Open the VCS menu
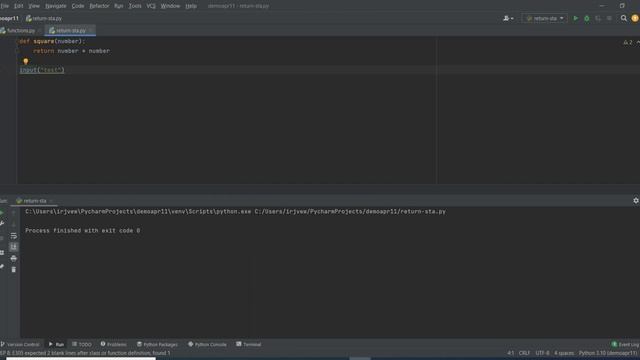640x360 pixels. (x=151, y=6)
